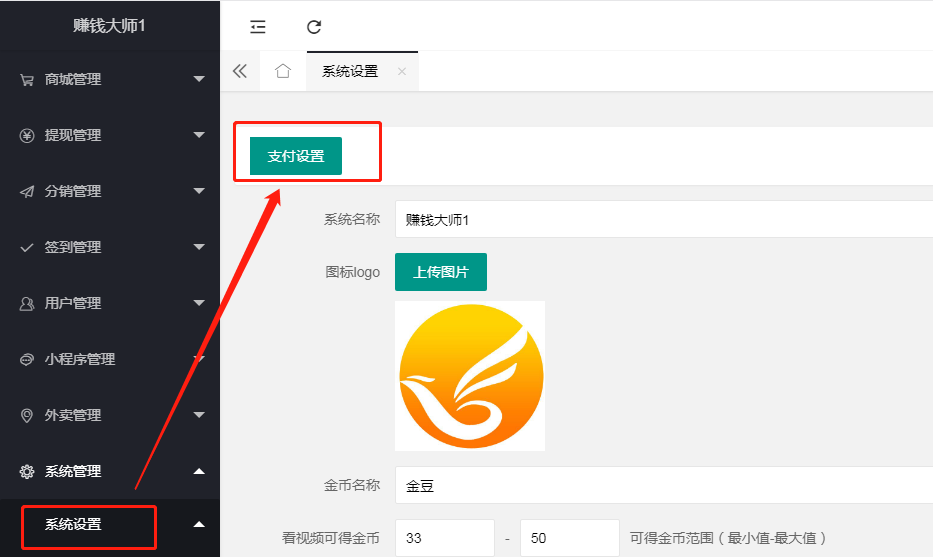
Task: Click the sidebar collapse menu icon
Action: point(258,27)
